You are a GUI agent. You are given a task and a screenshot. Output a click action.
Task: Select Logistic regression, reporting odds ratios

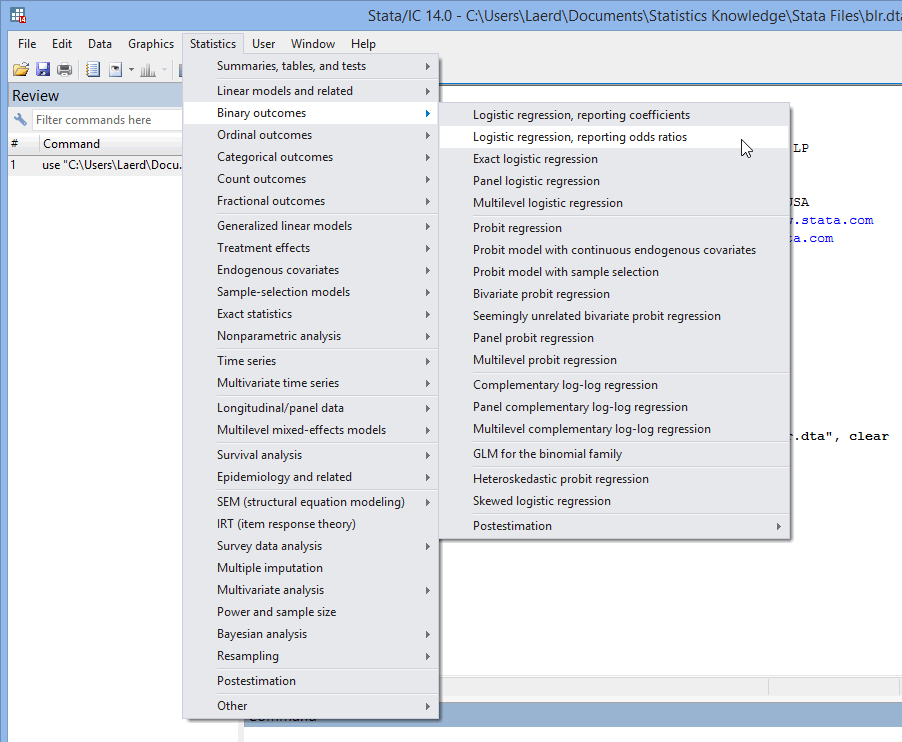click(581, 136)
